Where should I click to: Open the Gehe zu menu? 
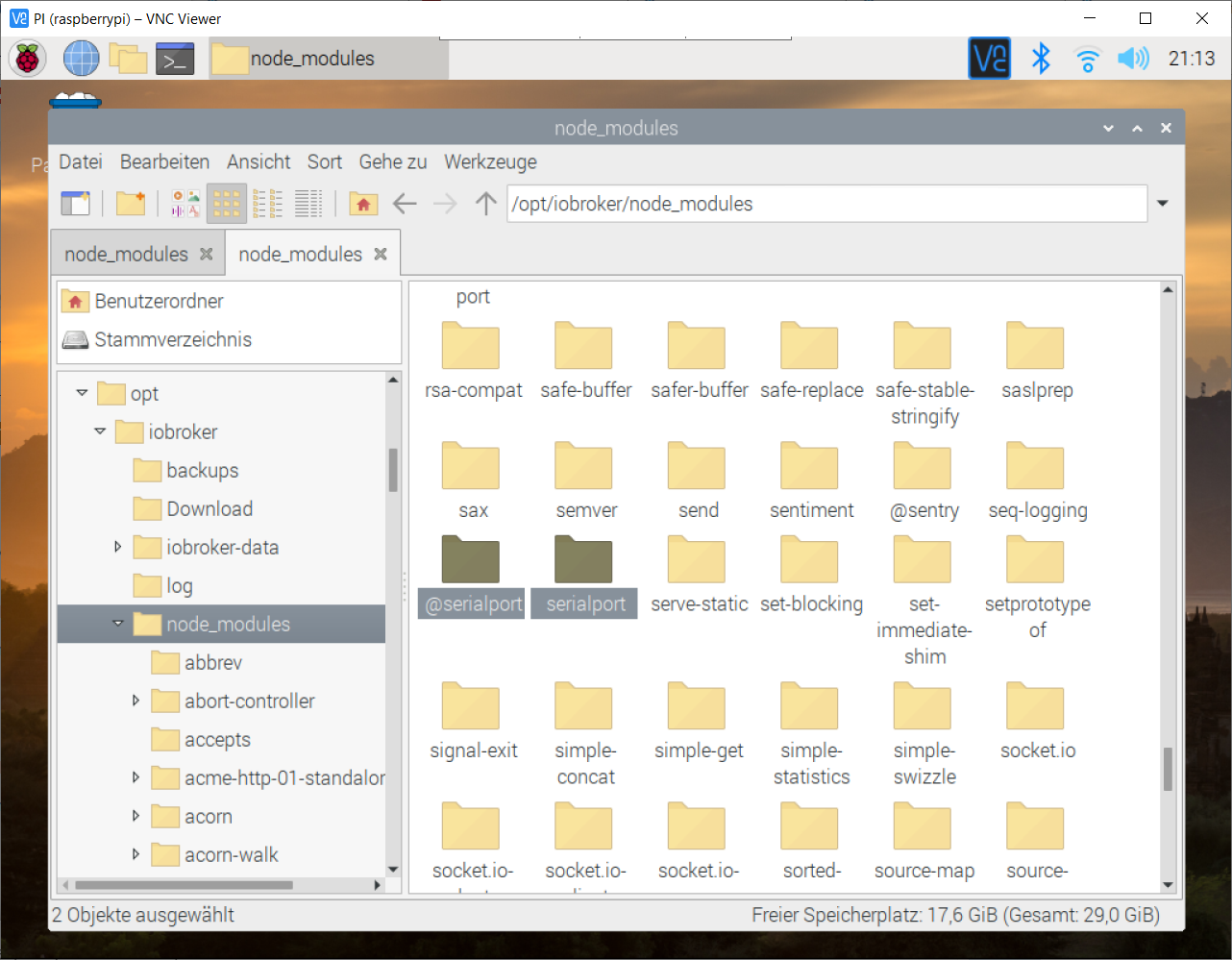coord(393,161)
